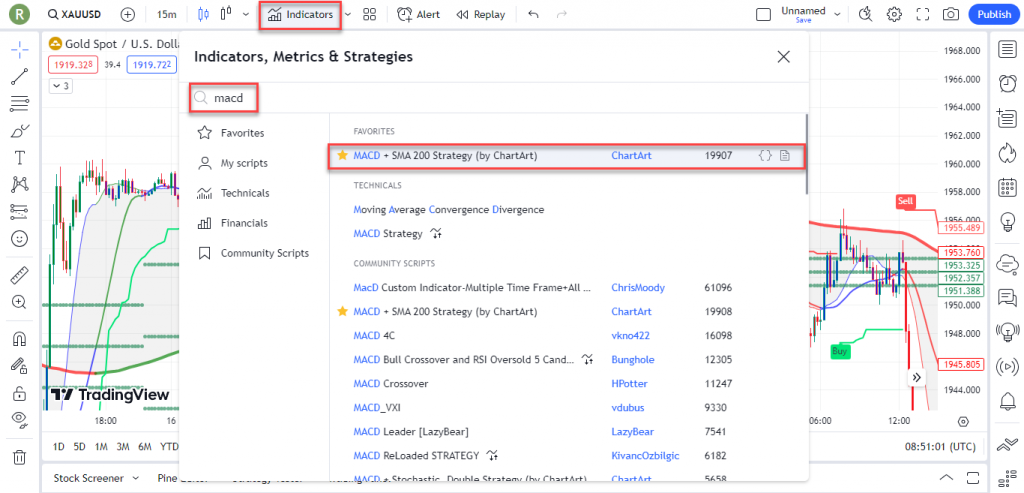Add MACD 4C community script
Screen dimensions: 1024x493
pos(374,336)
